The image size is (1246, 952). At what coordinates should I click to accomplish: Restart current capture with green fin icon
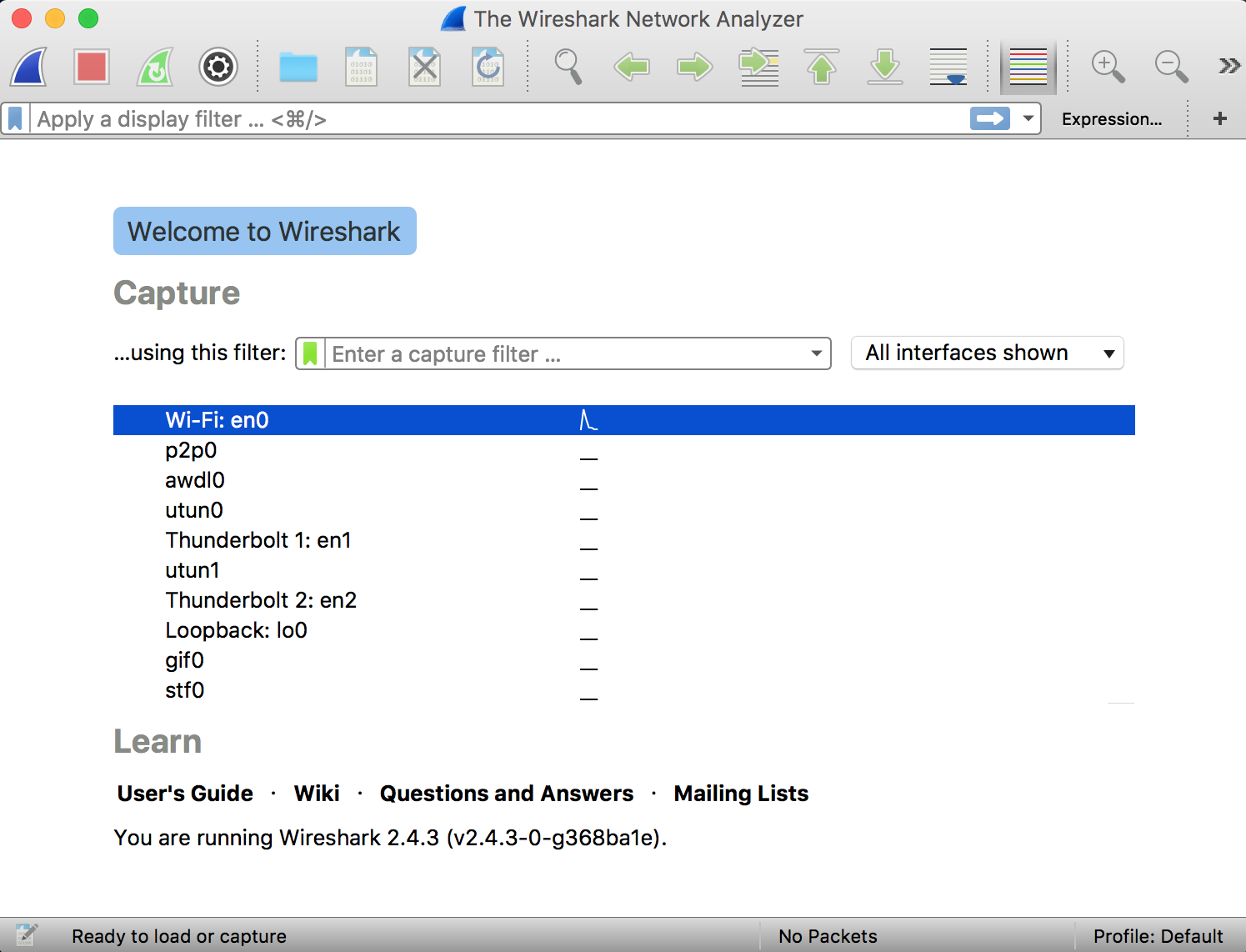[x=155, y=67]
